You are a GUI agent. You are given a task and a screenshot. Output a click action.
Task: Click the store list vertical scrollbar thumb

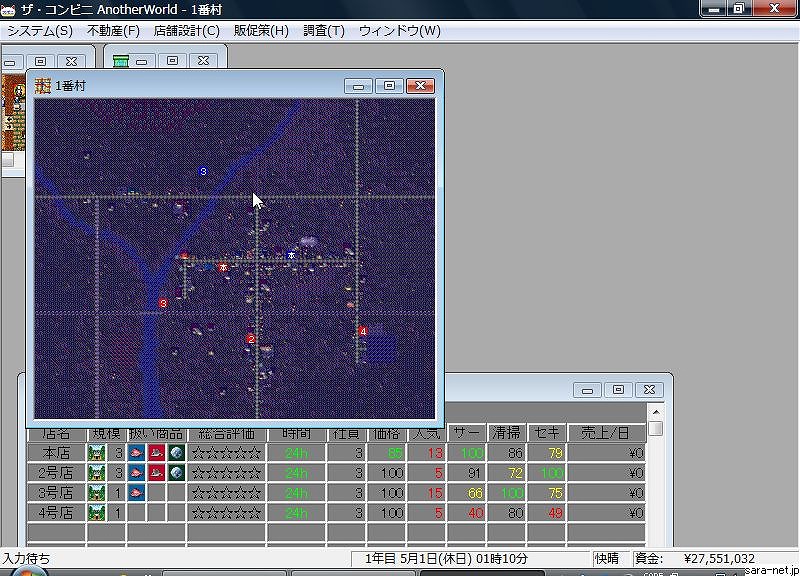(x=655, y=429)
